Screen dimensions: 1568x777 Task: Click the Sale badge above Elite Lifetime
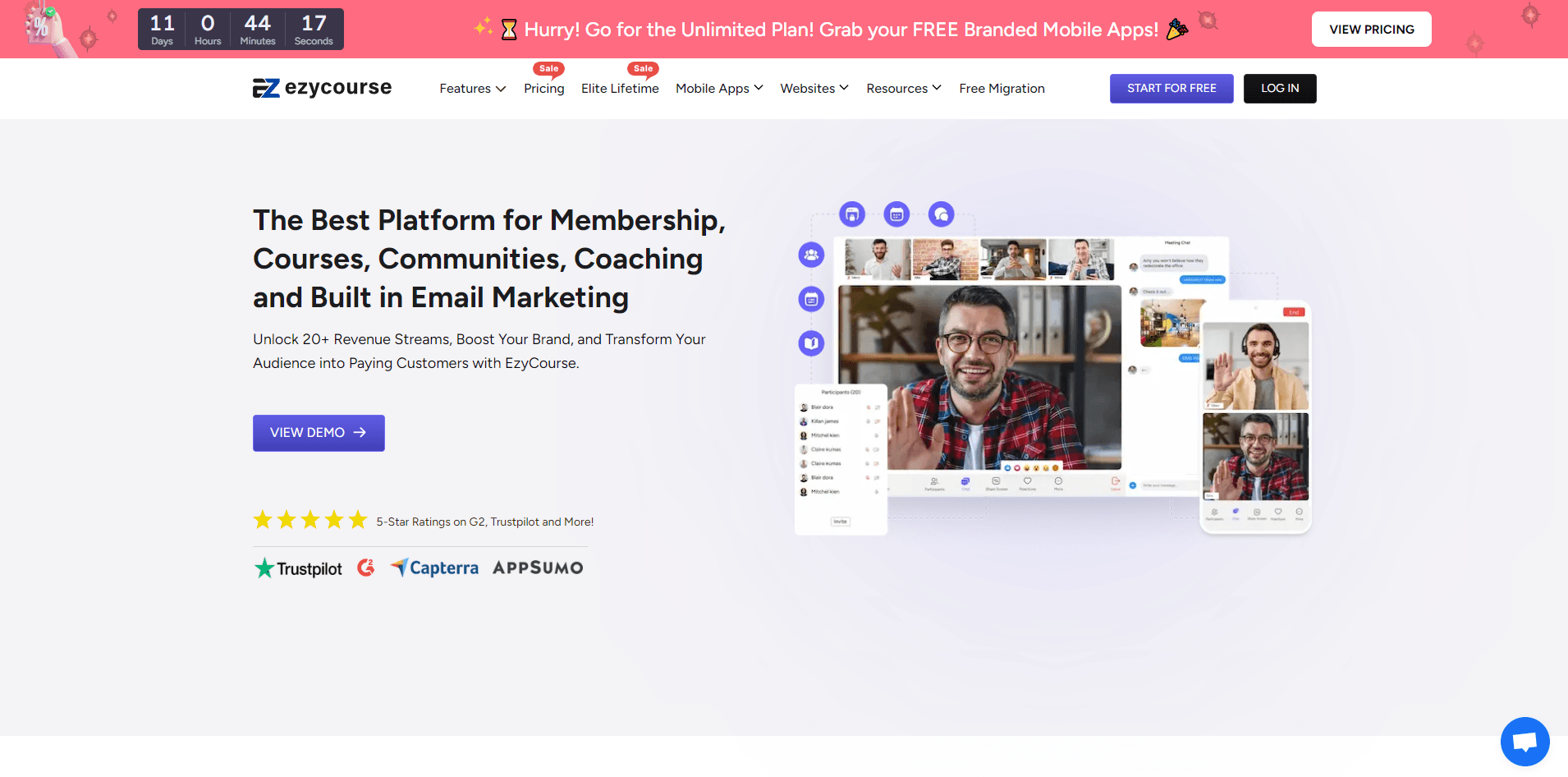(x=644, y=69)
